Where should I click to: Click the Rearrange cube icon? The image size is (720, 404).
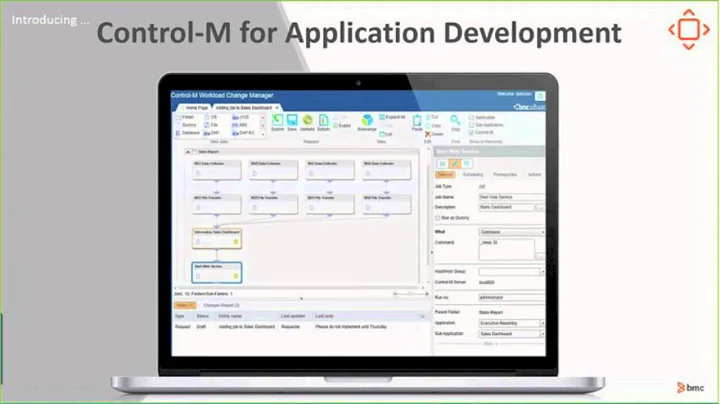click(367, 121)
